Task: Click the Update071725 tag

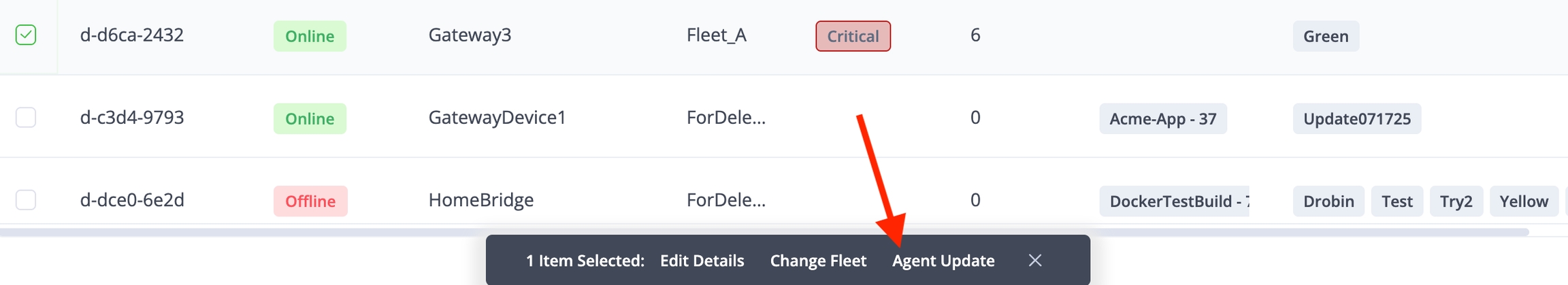Action: tap(1356, 119)
